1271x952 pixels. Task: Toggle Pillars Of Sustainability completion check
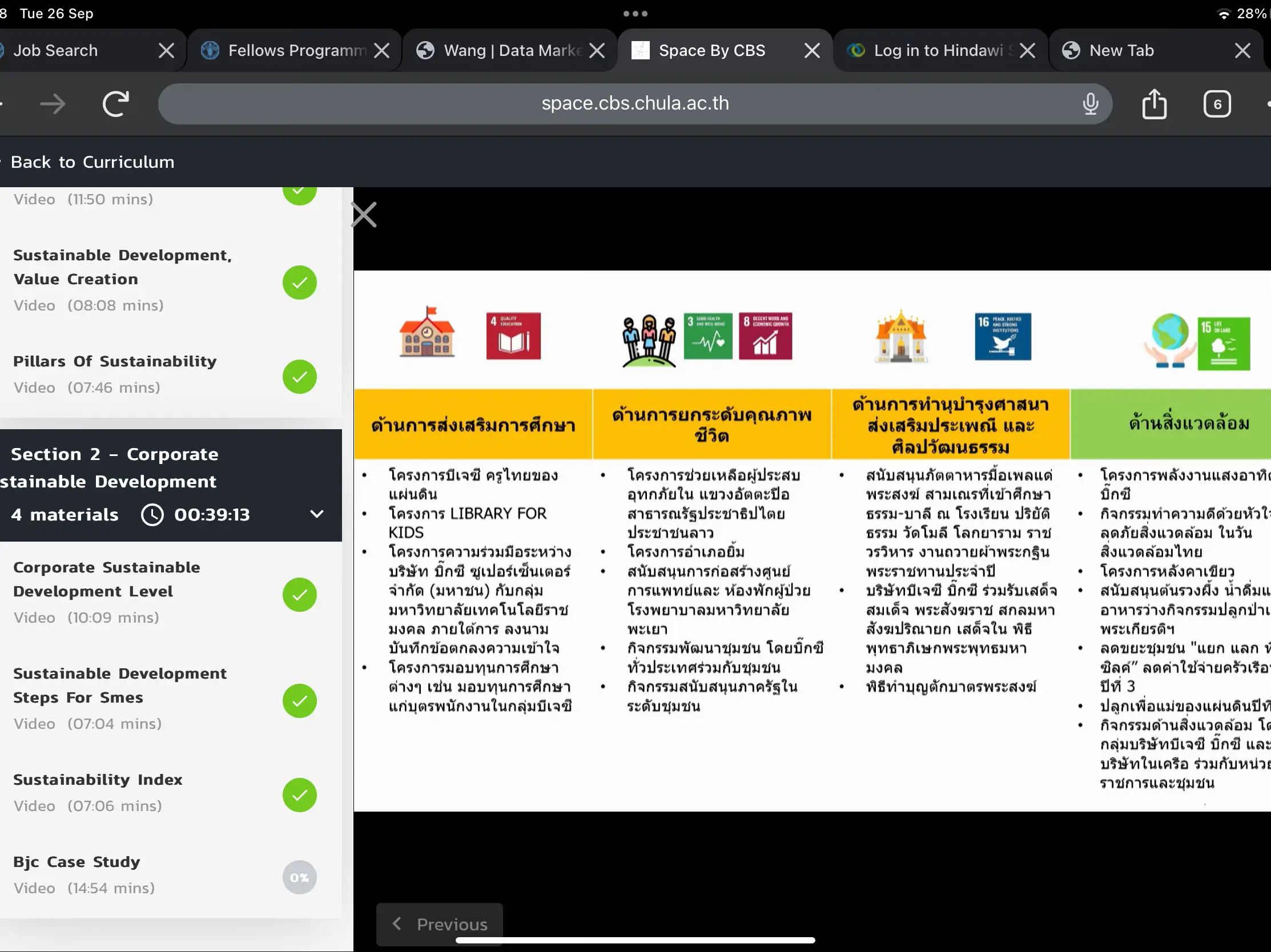pyautogui.click(x=299, y=377)
